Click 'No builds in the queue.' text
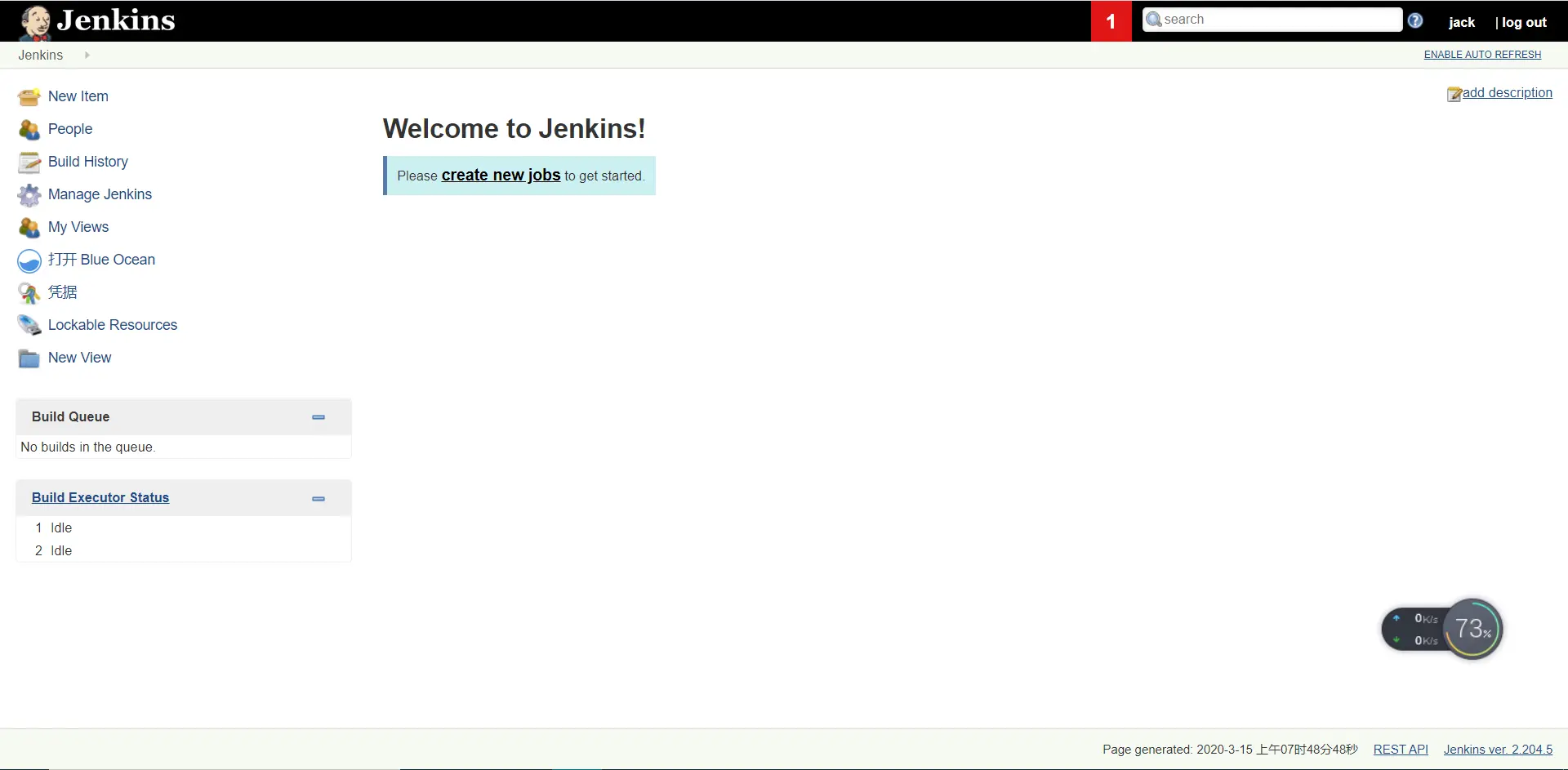The width and height of the screenshot is (1568, 770). coord(88,447)
